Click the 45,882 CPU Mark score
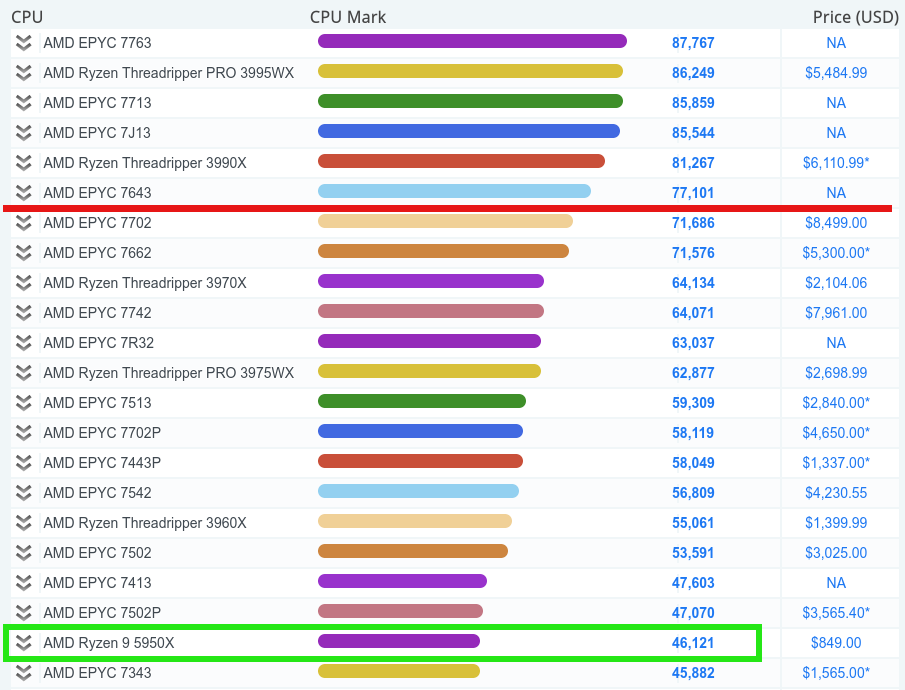Screen dimensions: 905x690 (x=693, y=673)
